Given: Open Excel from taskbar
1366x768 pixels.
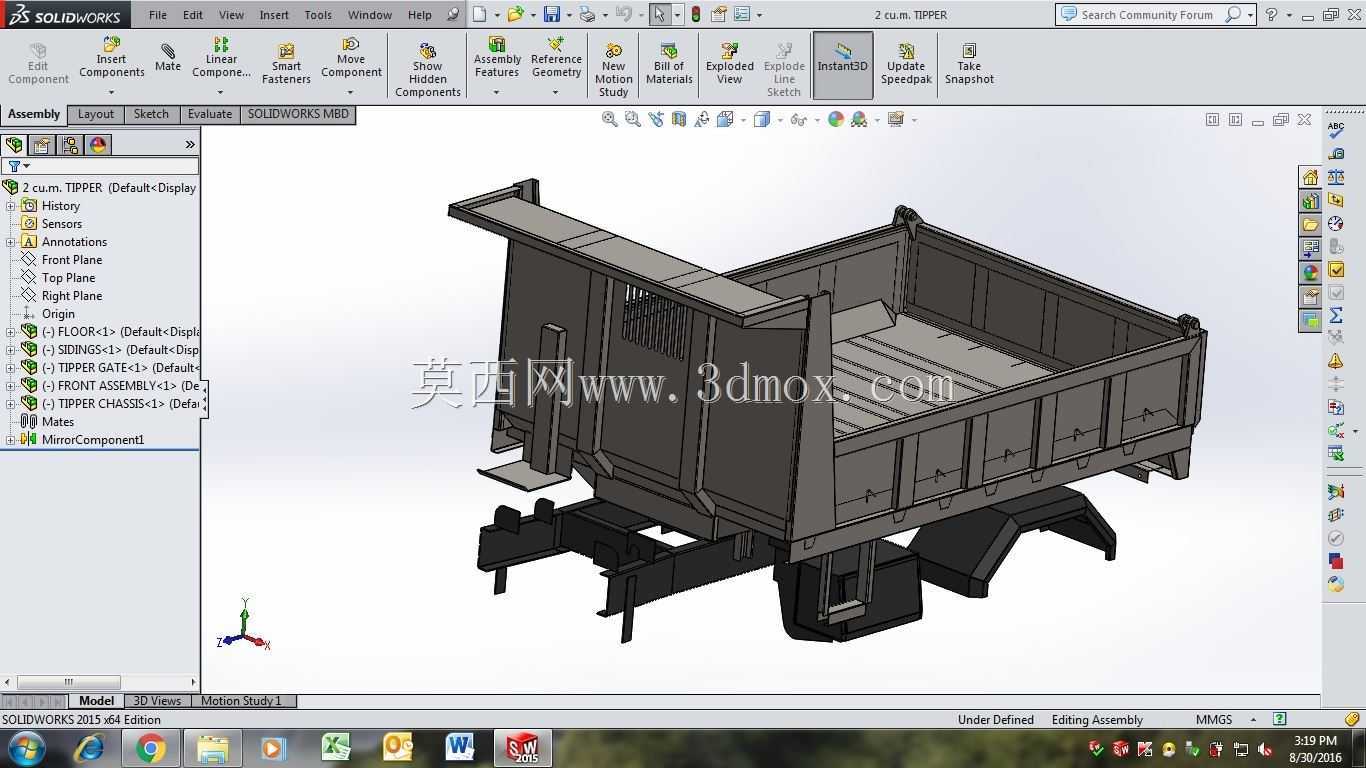Looking at the screenshot, I should (x=335, y=748).
